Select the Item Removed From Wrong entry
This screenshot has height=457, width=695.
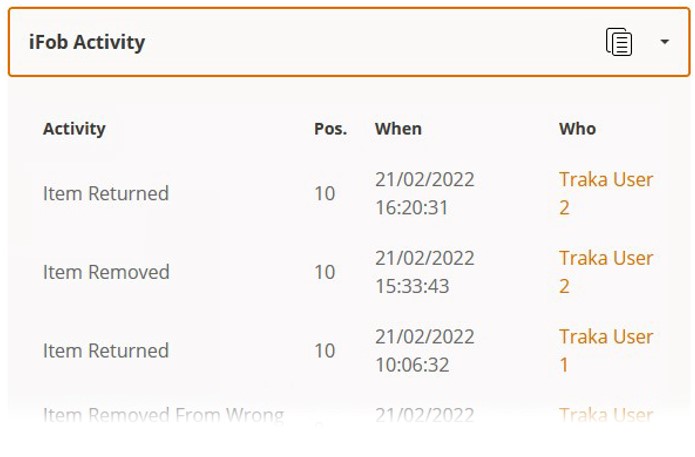click(163, 415)
